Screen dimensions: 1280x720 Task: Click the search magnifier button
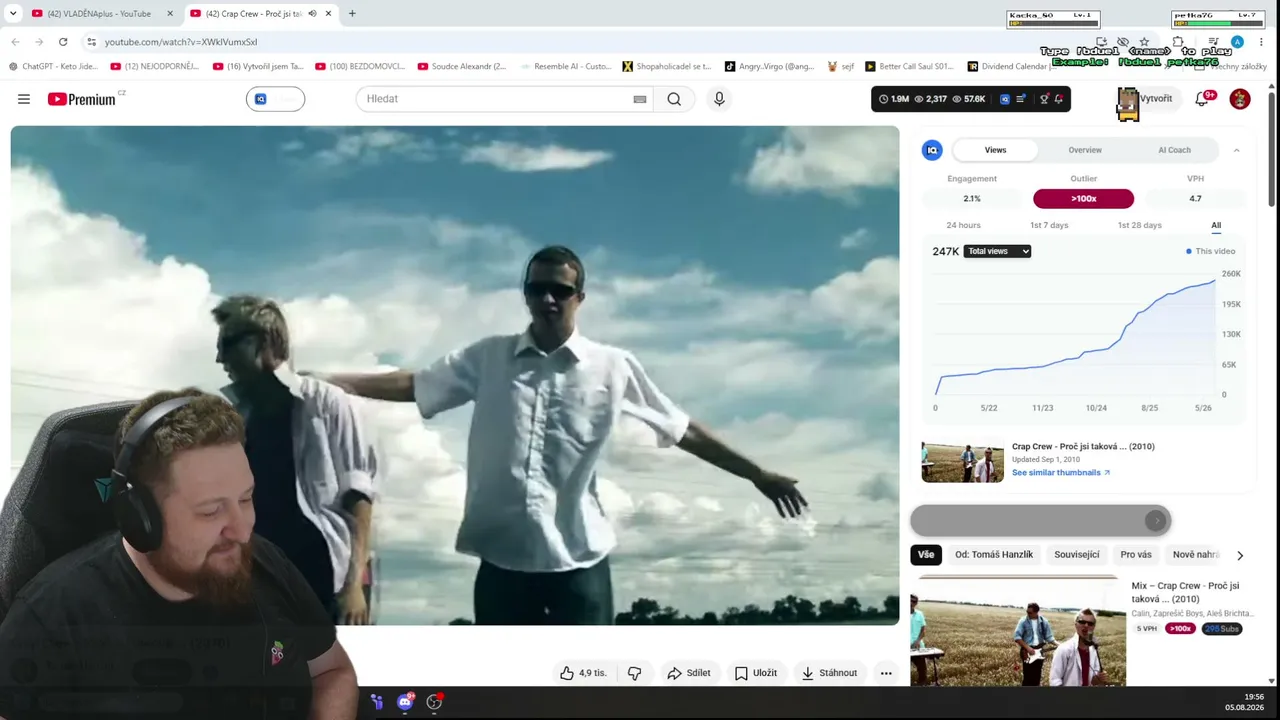(x=674, y=99)
